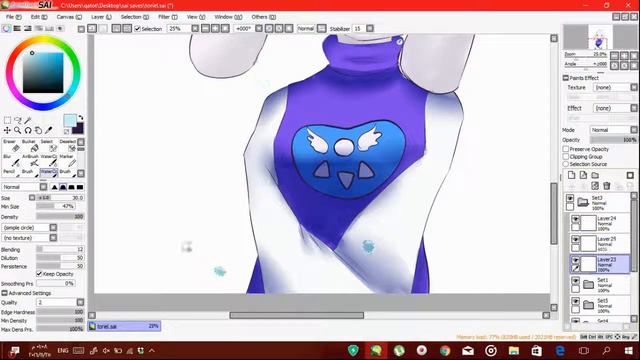Select the Blur tool
Image resolution: width=640 pixels, height=360 pixels.
(11, 160)
